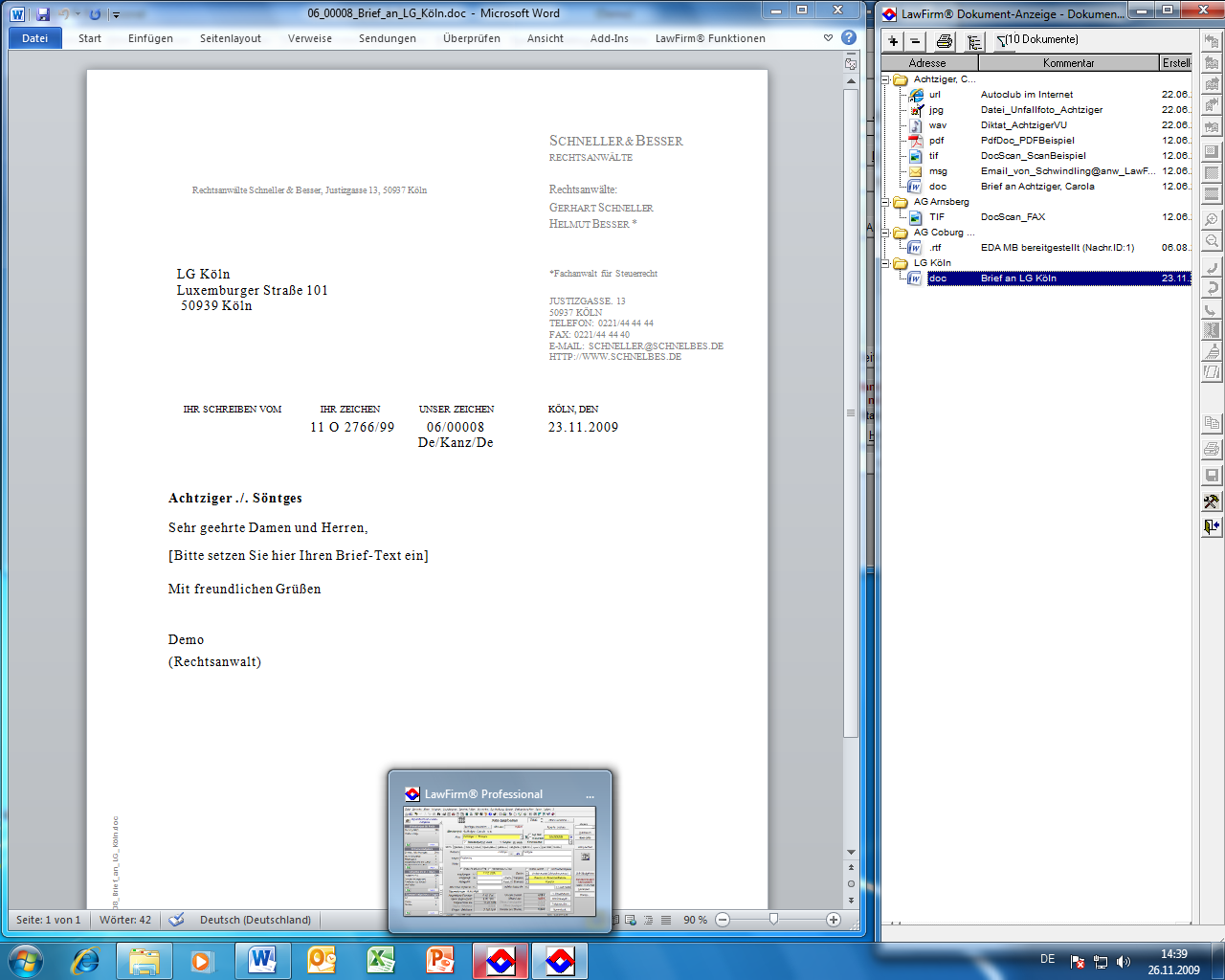Click the exit door icon in side toolbar
The width and height of the screenshot is (1225, 980).
coord(1211,526)
